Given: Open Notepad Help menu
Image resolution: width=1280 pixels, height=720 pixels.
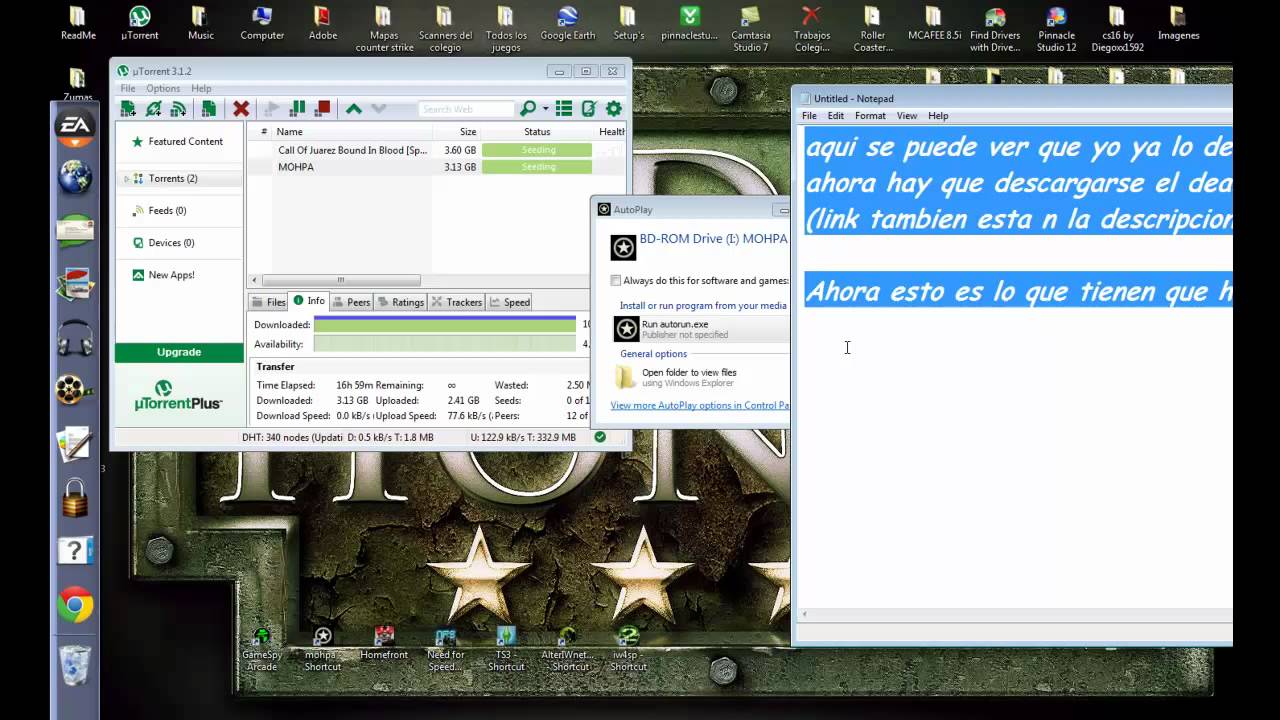Looking at the screenshot, I should click(938, 116).
